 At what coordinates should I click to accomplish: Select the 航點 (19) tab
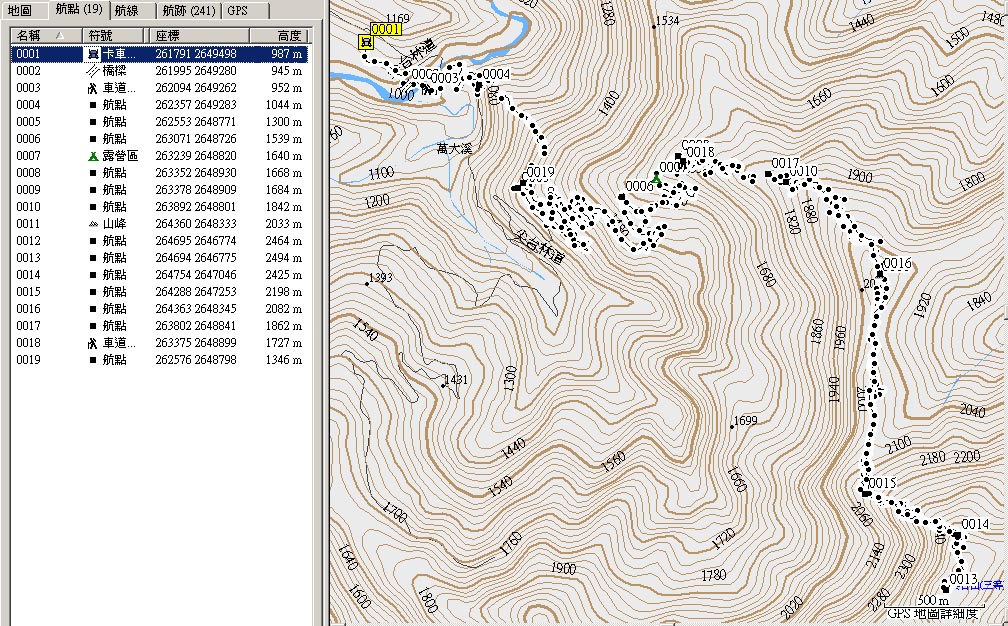coord(78,10)
